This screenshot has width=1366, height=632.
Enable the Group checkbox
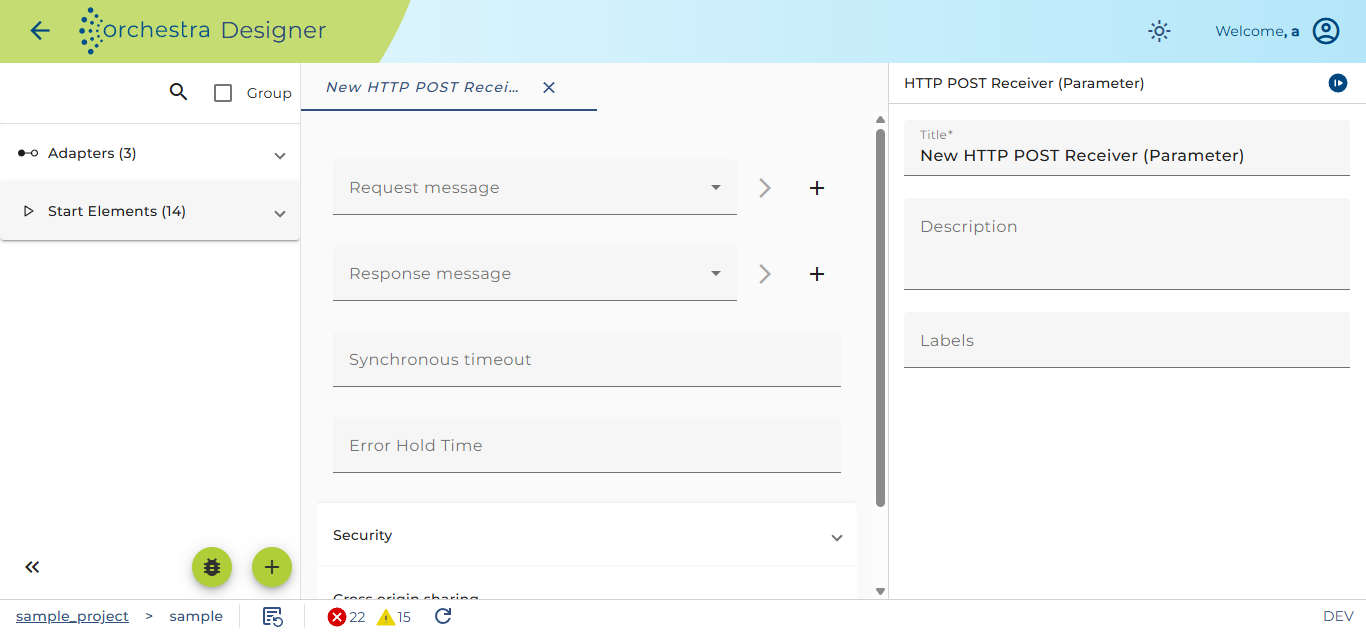[x=224, y=93]
